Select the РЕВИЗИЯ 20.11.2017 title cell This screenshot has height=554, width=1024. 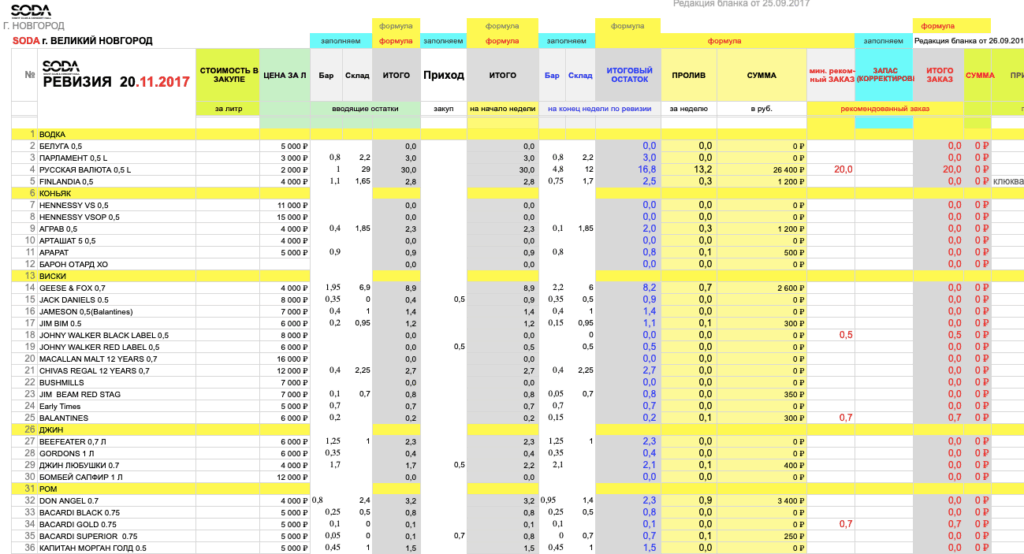click(x=116, y=82)
